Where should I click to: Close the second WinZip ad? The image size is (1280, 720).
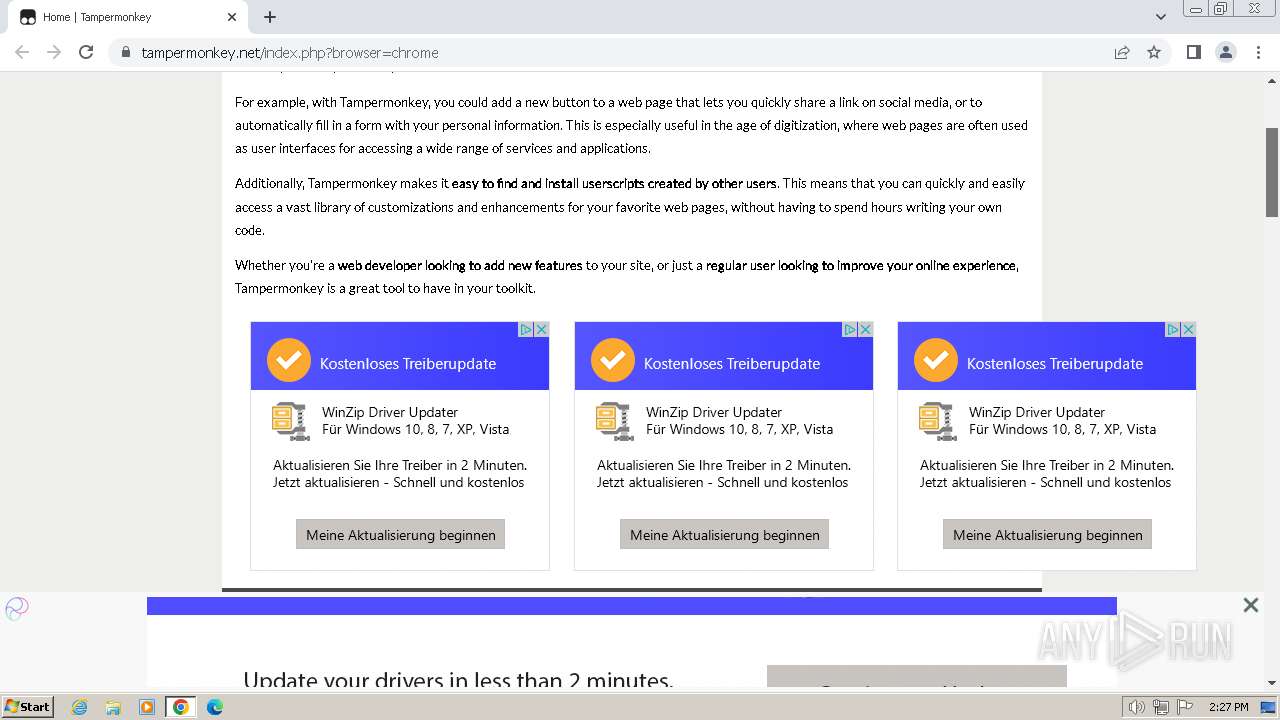(x=865, y=329)
